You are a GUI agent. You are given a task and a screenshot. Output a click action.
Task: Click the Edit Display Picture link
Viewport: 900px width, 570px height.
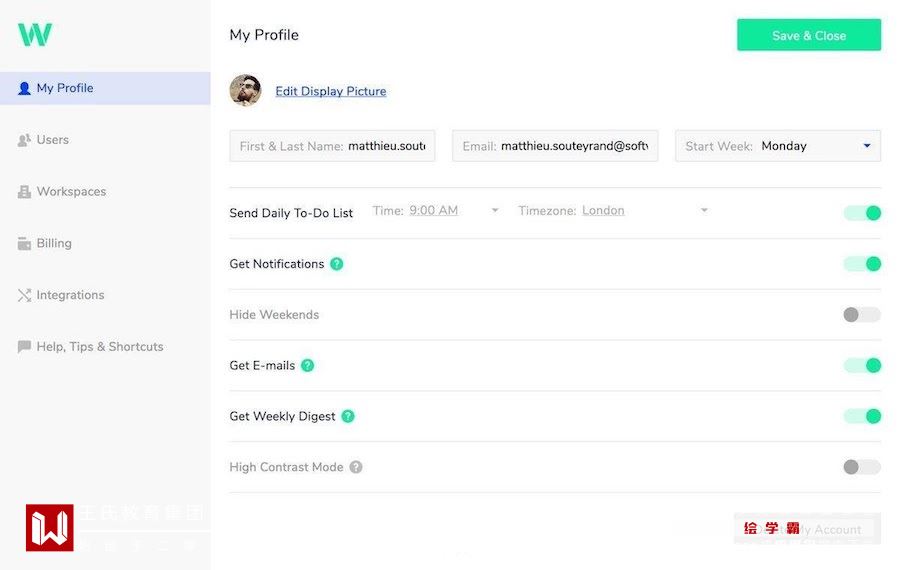[x=331, y=92]
